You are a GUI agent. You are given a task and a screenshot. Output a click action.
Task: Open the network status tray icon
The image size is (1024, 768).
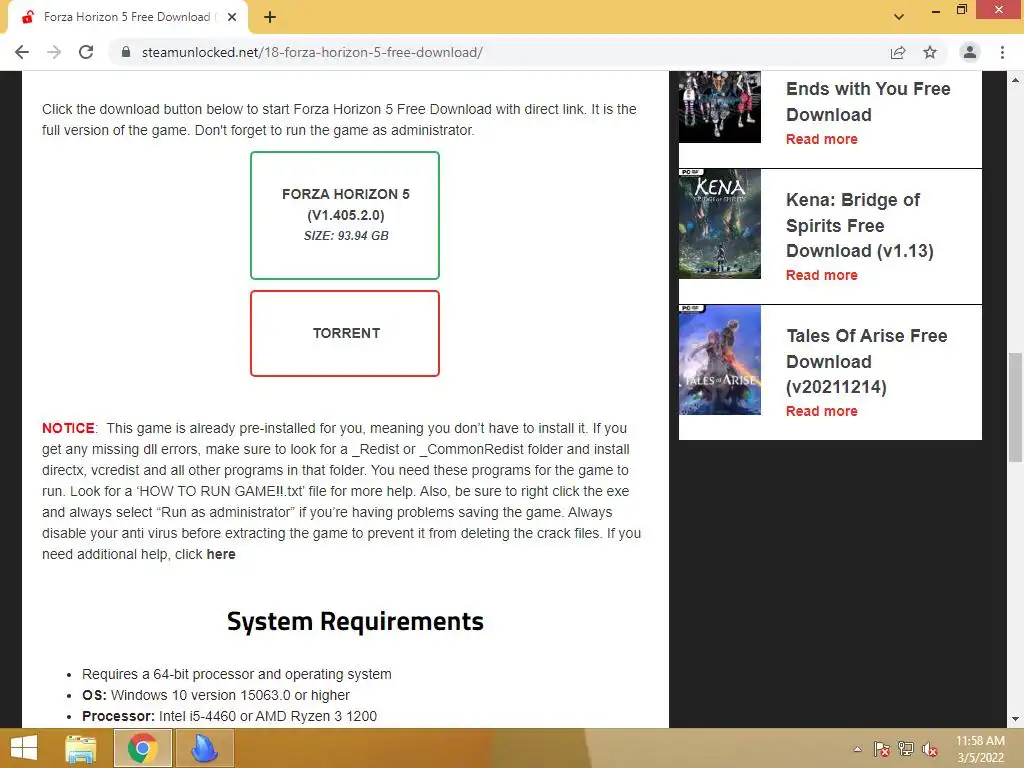[906, 749]
